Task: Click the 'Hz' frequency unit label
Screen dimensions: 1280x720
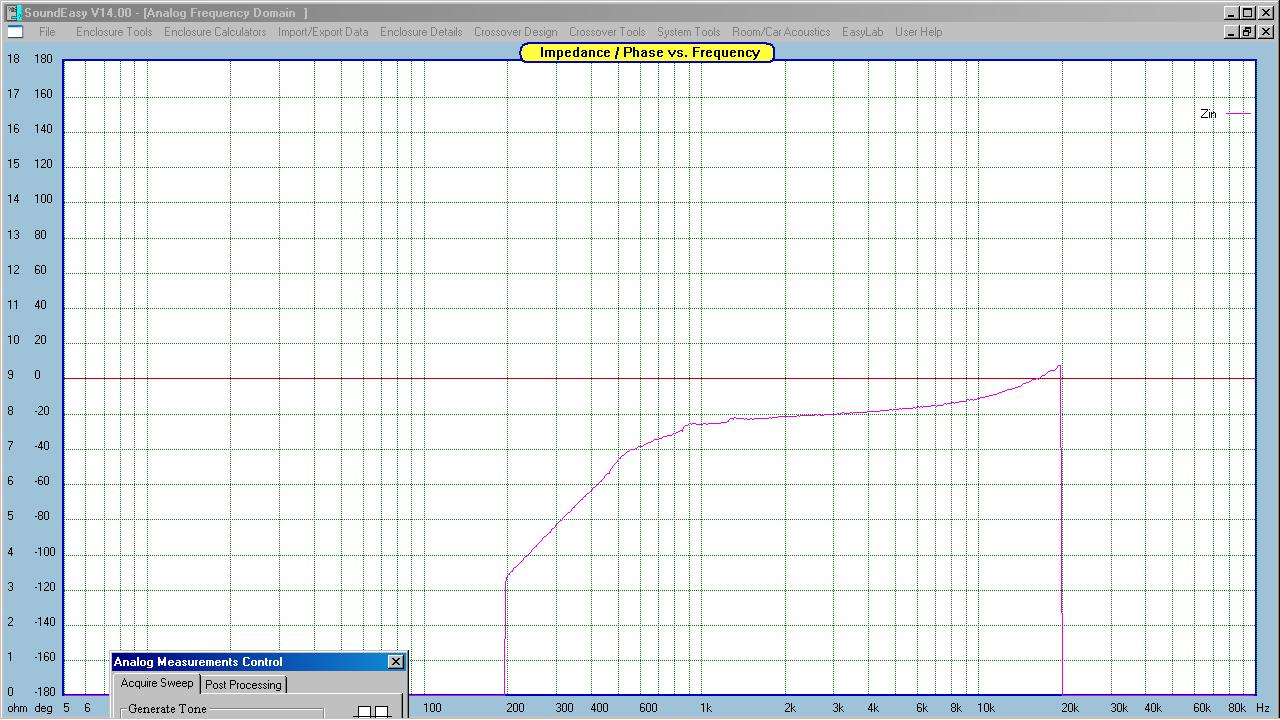Action: tap(1264, 708)
